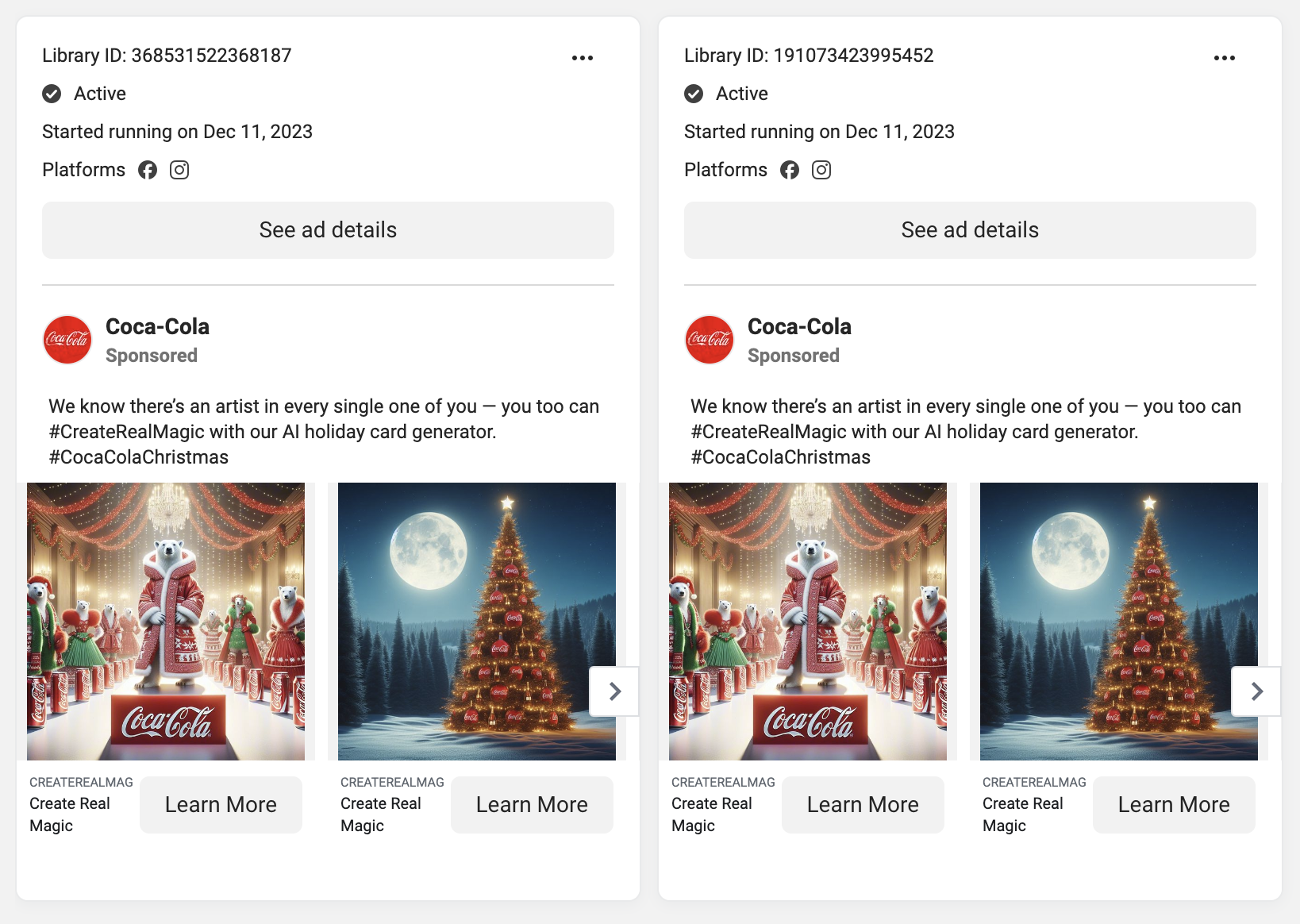Click Learn More under the Christmas tree image
The image size is (1300, 924).
tap(531, 804)
